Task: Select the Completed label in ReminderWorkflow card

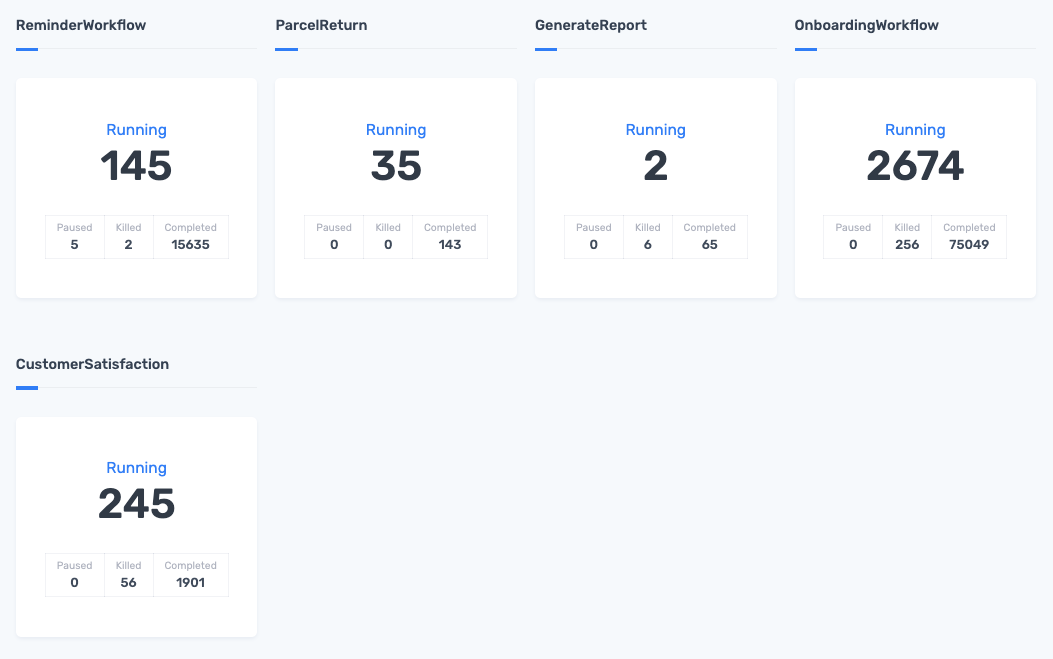Action: (x=191, y=228)
